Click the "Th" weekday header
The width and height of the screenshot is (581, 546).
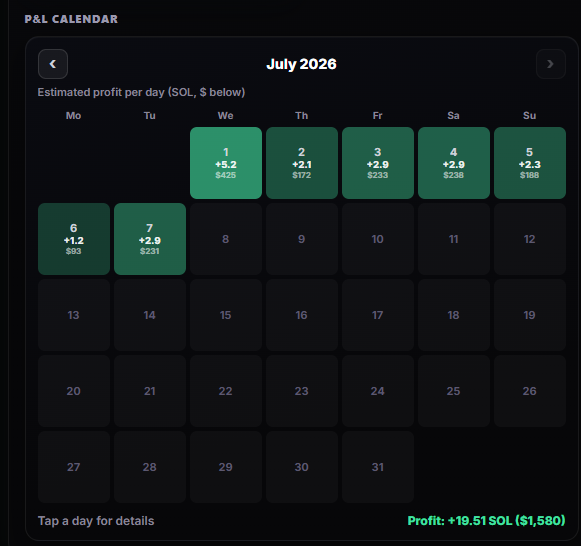click(x=302, y=116)
